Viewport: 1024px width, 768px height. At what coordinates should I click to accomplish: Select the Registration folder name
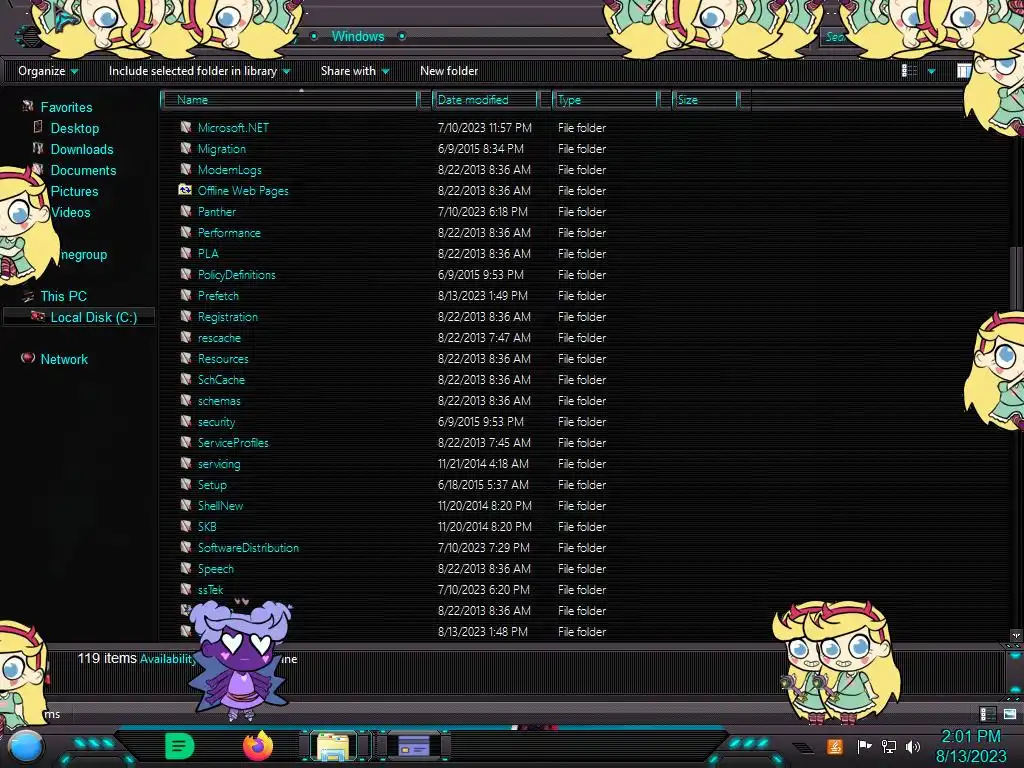point(227,317)
